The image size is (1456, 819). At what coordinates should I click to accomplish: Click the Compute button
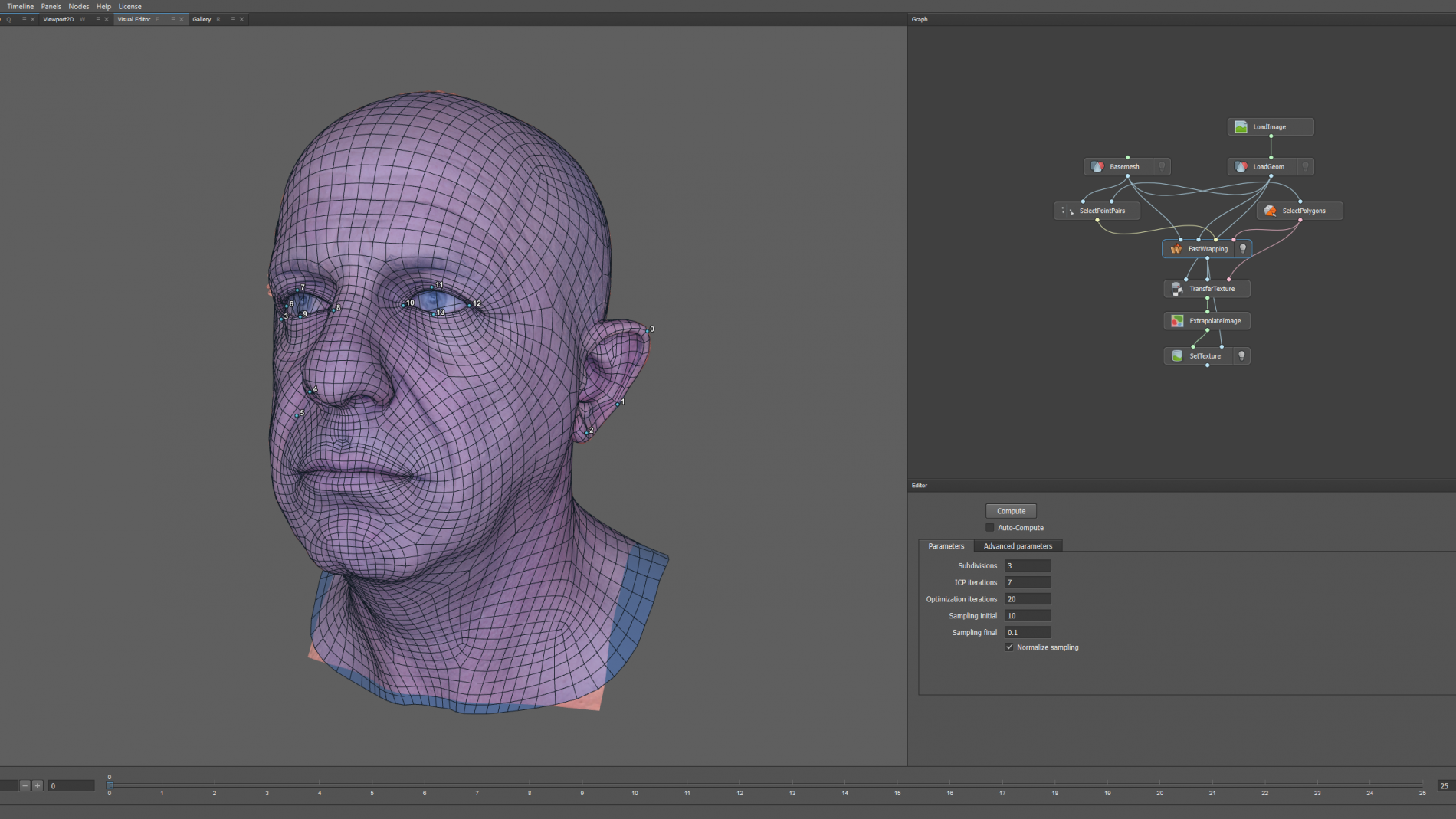(1011, 511)
